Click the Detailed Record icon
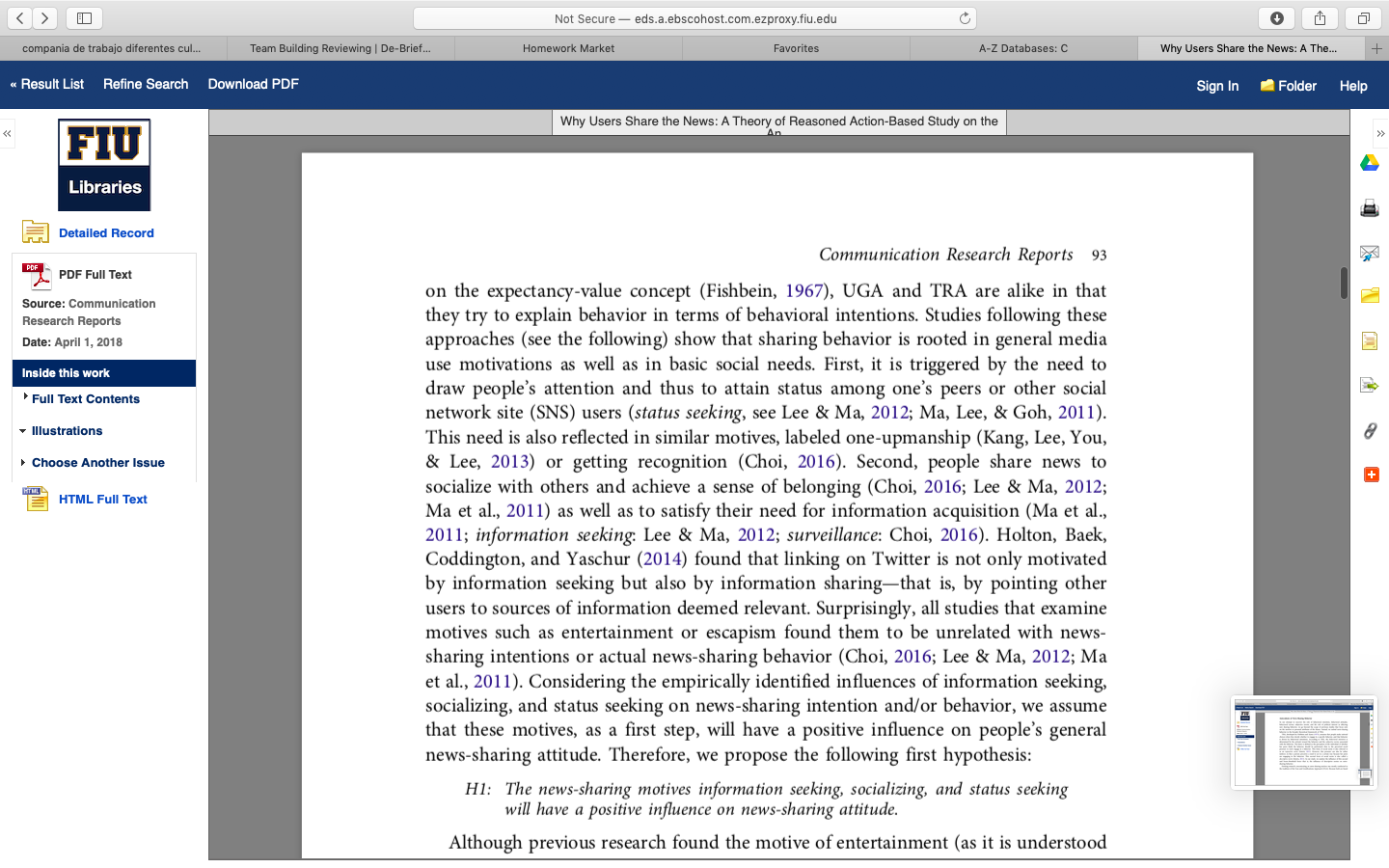Screen dimensions: 1389x868 tap(36, 232)
